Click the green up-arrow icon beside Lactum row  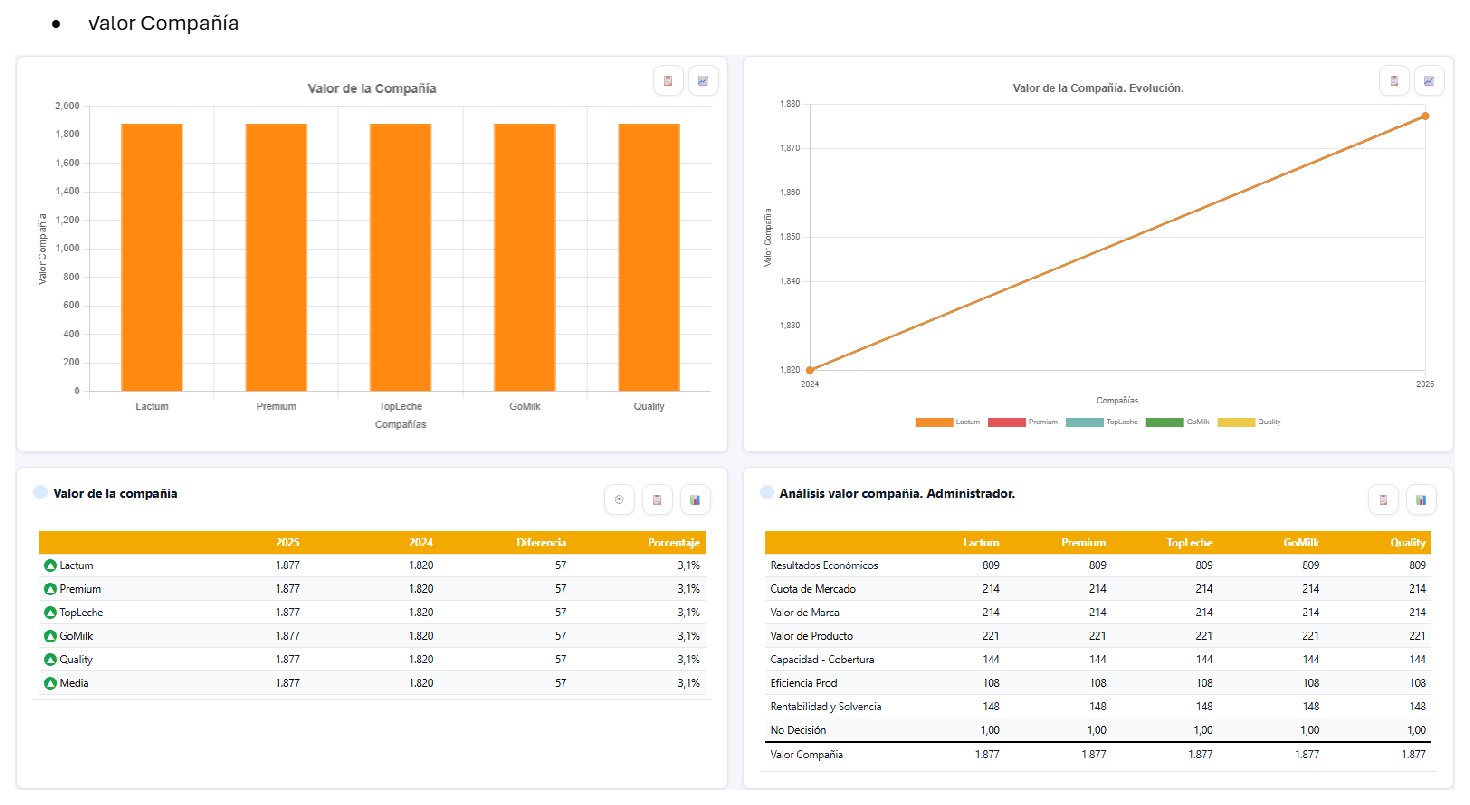coord(50,566)
